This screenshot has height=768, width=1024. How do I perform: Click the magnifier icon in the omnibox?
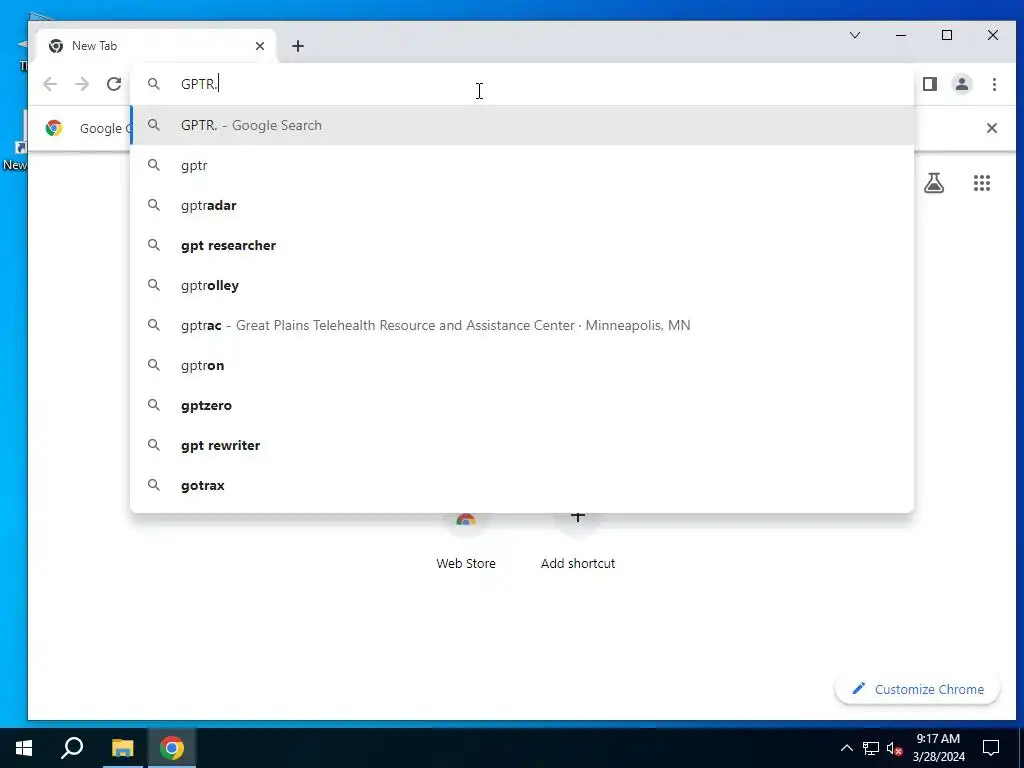click(x=153, y=84)
